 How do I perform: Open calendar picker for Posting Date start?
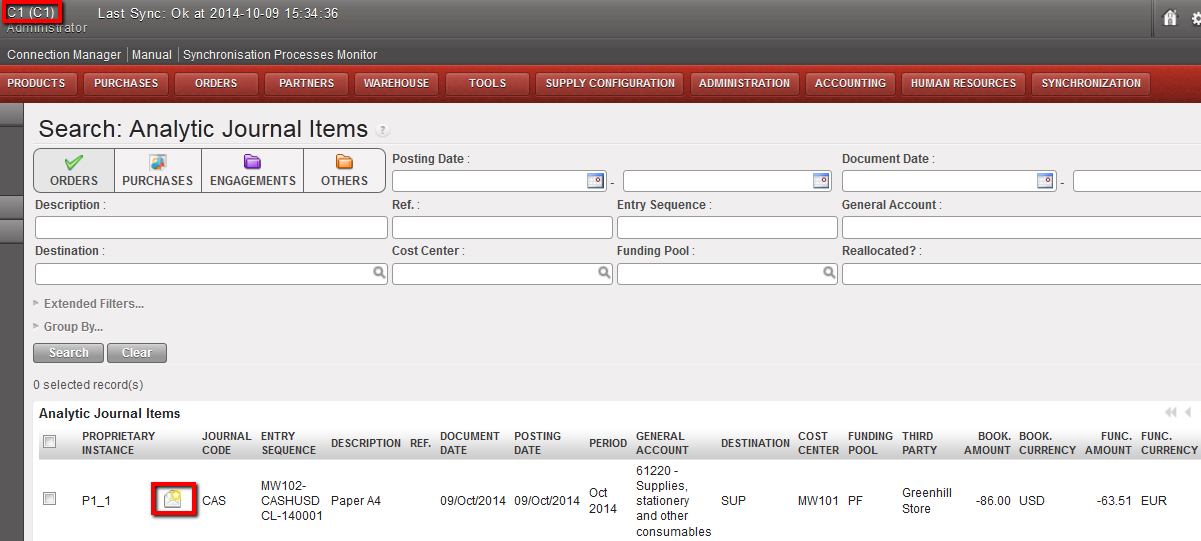click(595, 181)
